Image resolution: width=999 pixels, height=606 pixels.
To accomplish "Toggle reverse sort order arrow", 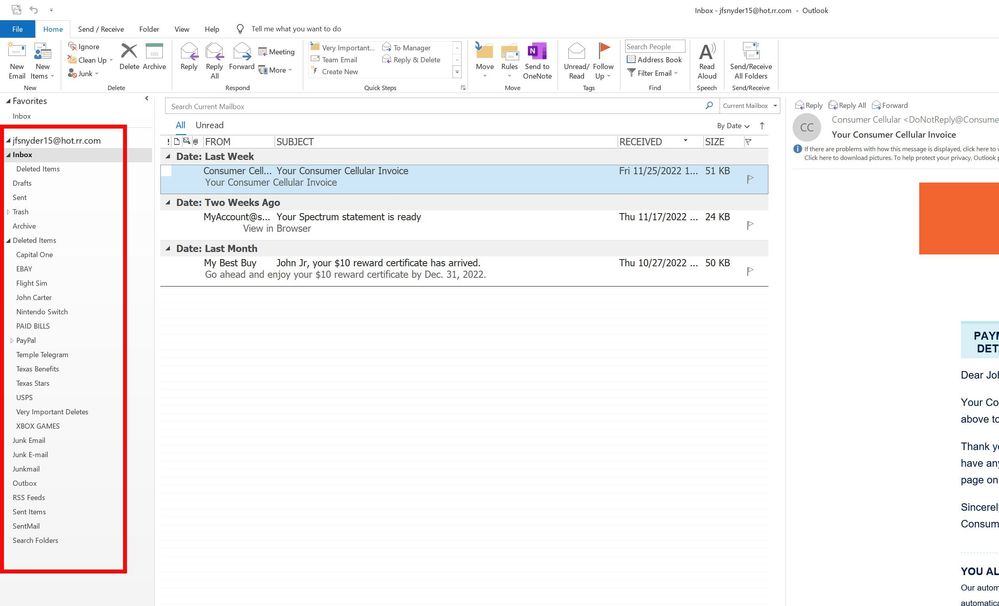I will coord(762,126).
